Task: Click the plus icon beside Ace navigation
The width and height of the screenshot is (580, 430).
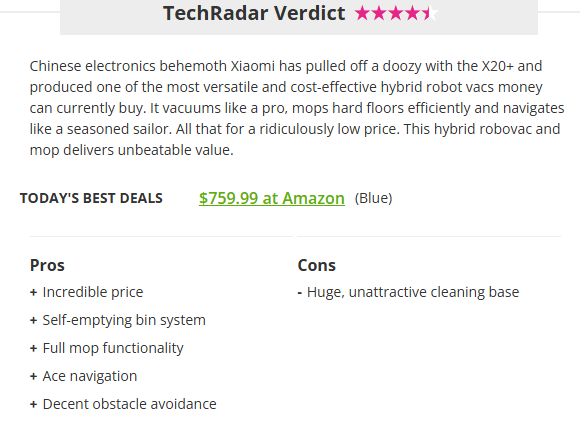Action: pyautogui.click(x=33, y=376)
